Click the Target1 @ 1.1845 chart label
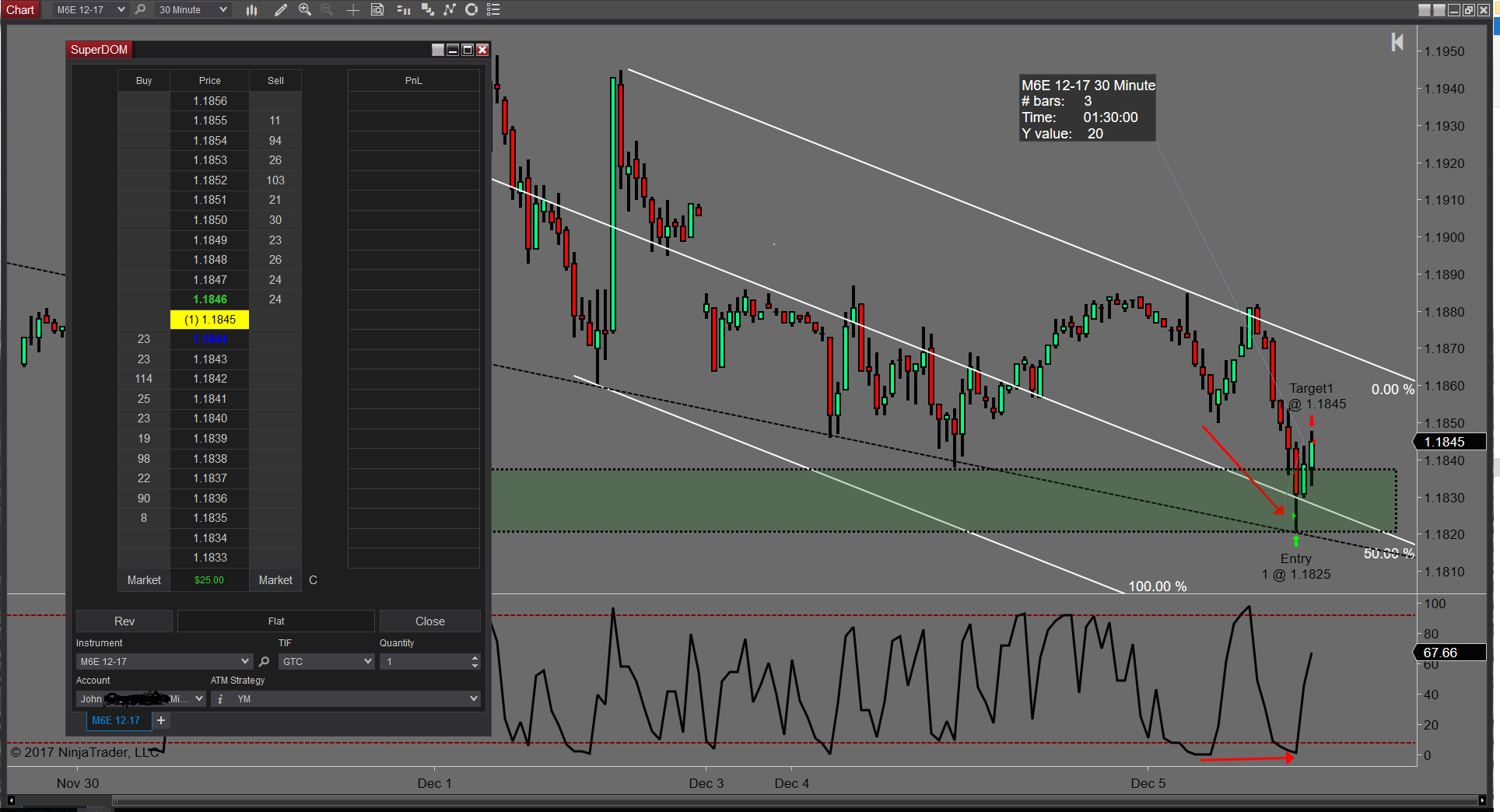 coord(1317,396)
